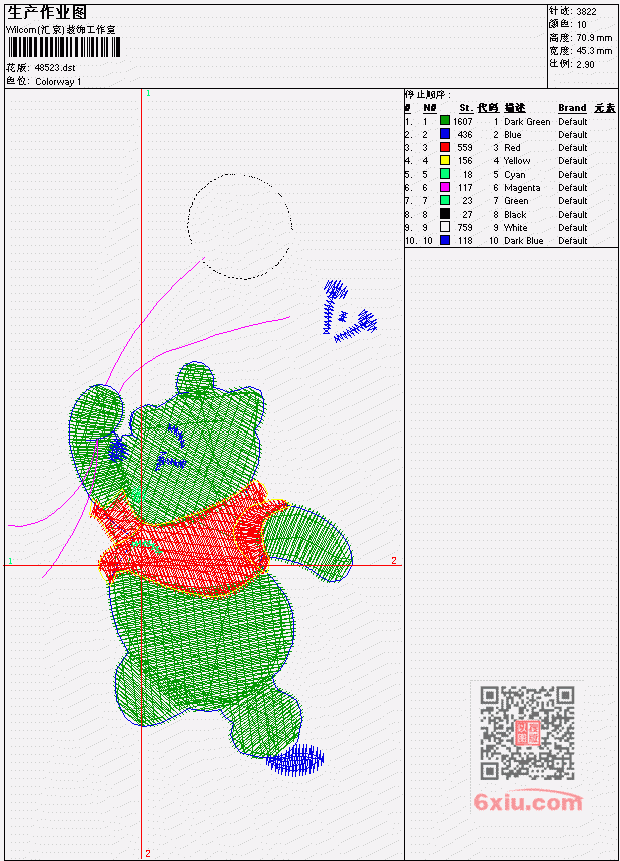The height and width of the screenshot is (861, 620).
Task: Select the 'Red' description text
Action: pyautogui.click(x=512, y=148)
